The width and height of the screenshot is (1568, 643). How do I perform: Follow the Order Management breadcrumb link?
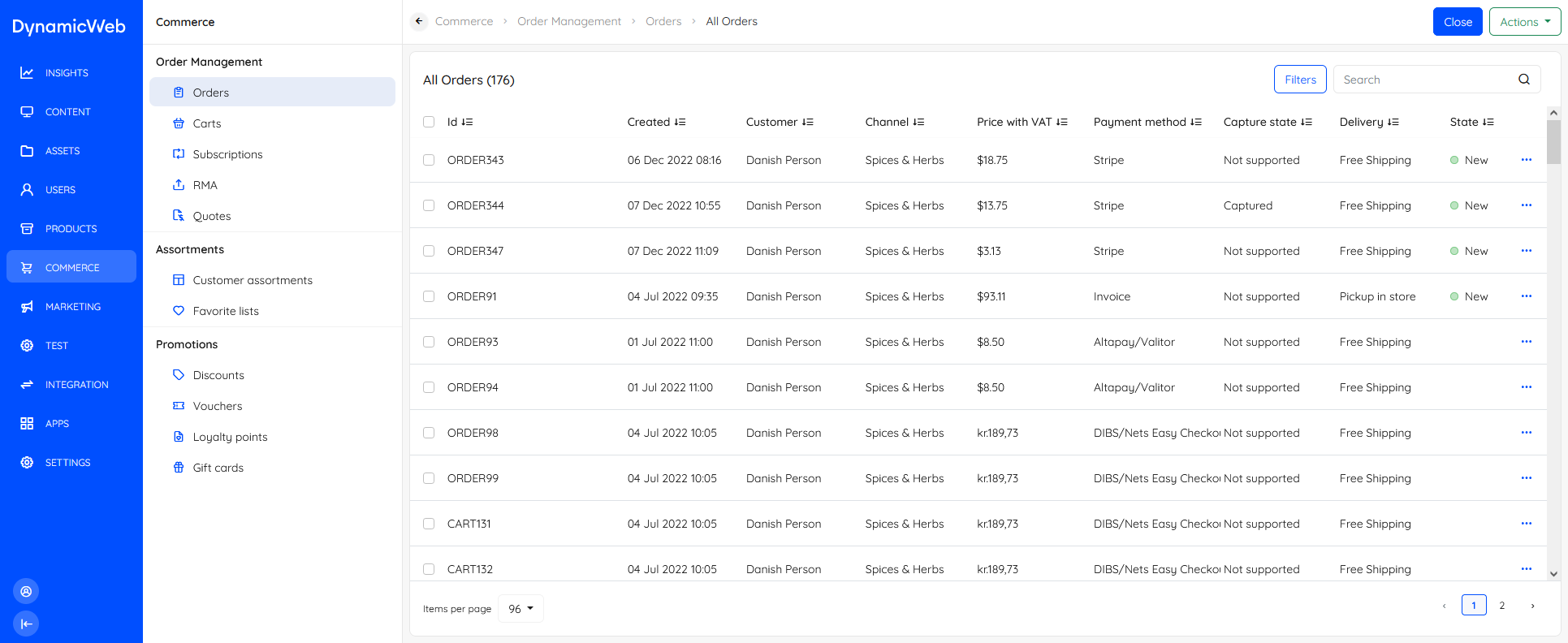tap(569, 22)
